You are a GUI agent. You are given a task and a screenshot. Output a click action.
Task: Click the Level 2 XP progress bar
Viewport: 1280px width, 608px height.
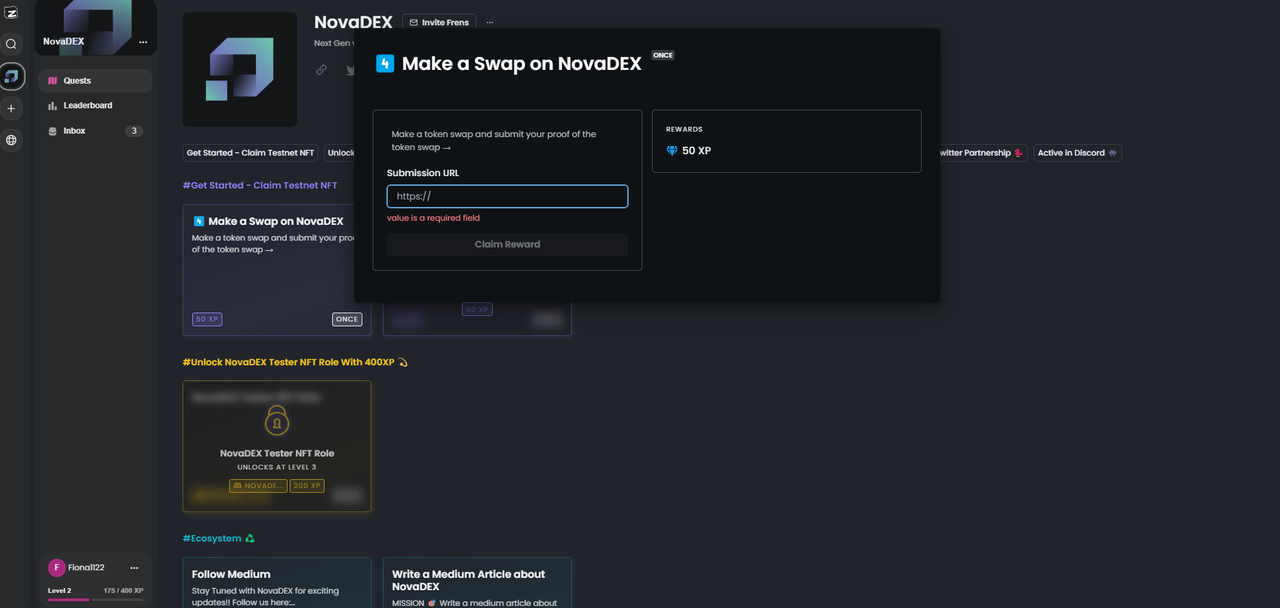pos(96,599)
